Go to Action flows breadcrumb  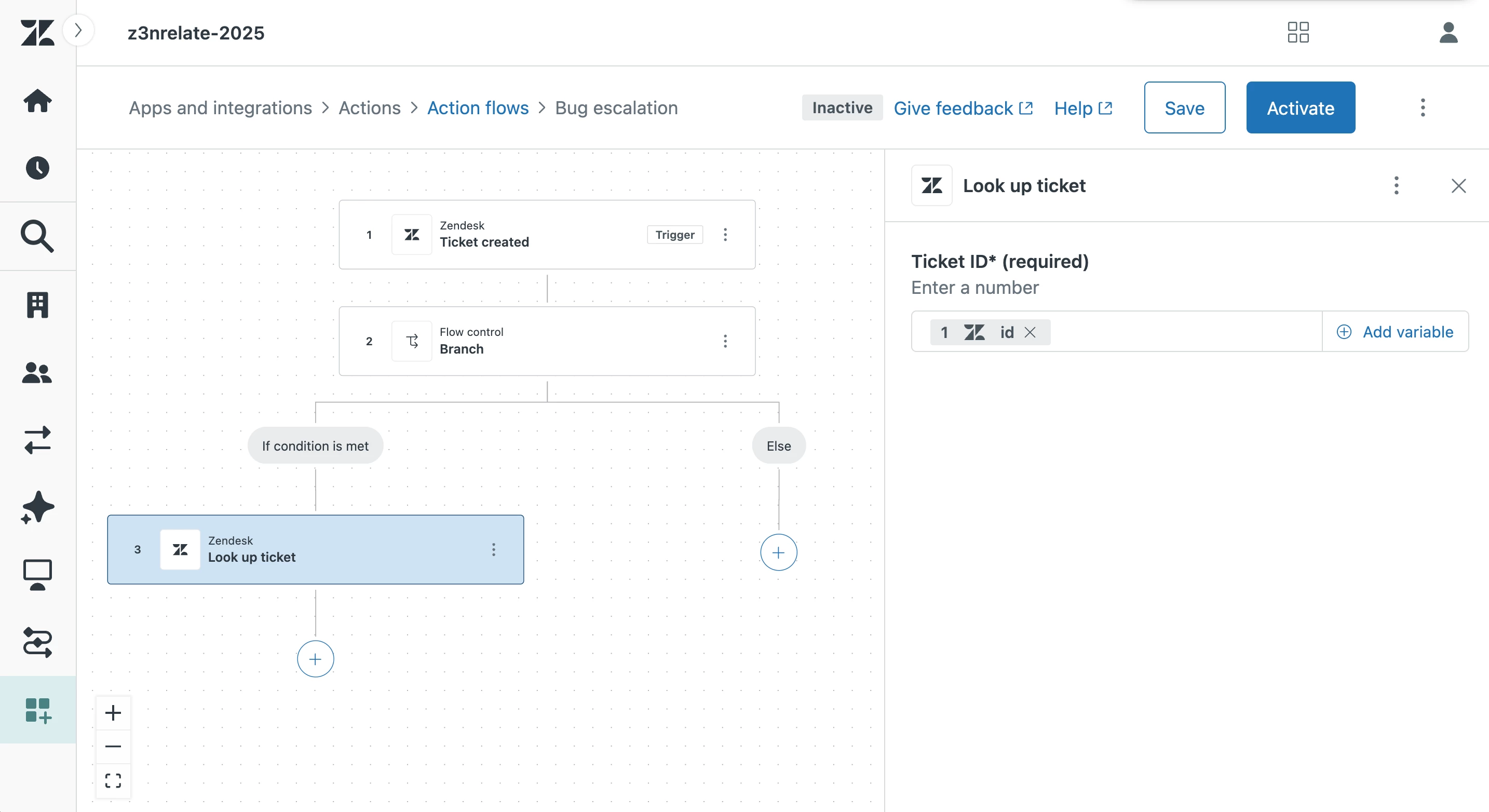click(x=478, y=108)
